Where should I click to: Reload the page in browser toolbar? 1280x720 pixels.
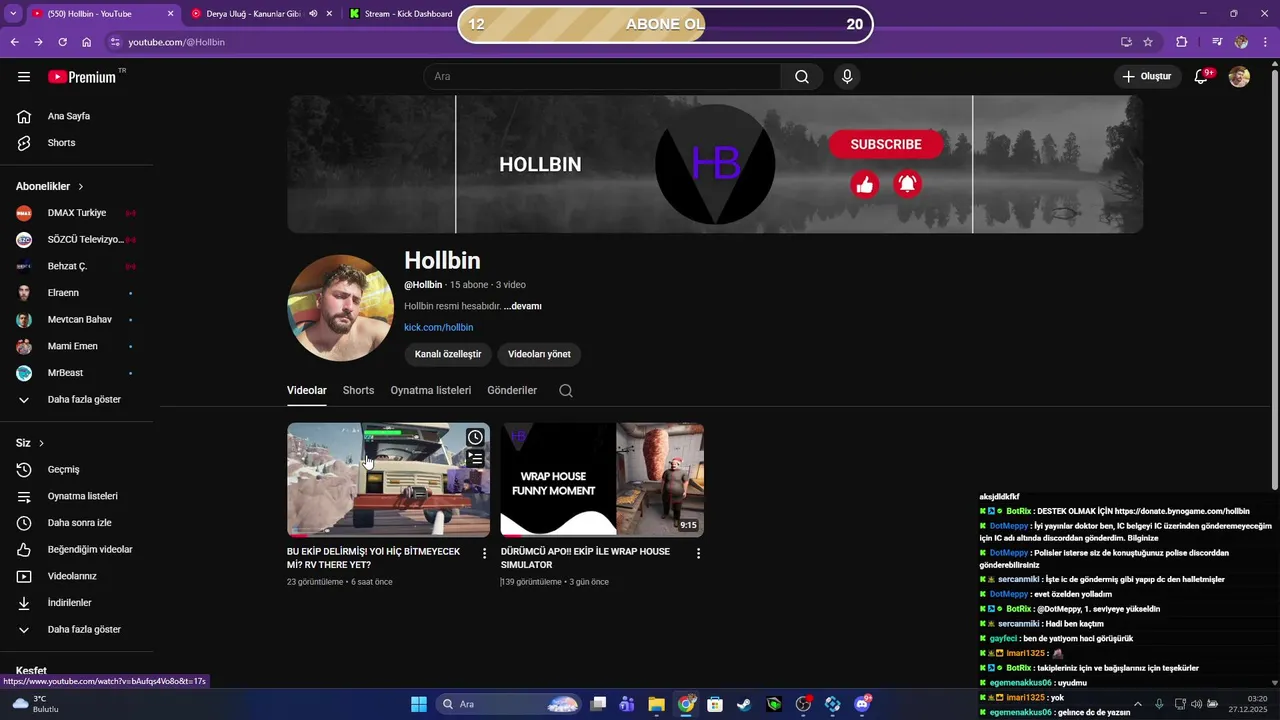coord(62,42)
